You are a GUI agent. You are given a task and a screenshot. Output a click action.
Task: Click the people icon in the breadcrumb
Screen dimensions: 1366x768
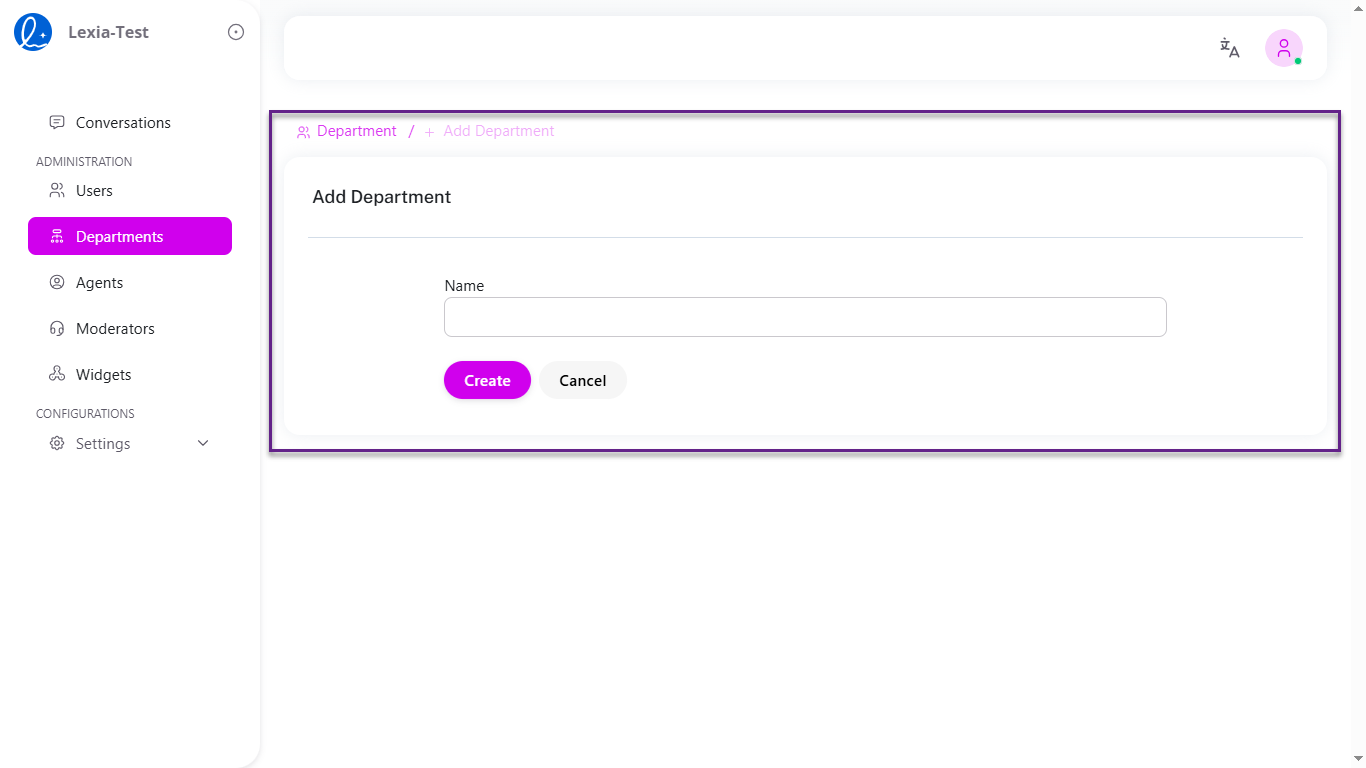303,131
